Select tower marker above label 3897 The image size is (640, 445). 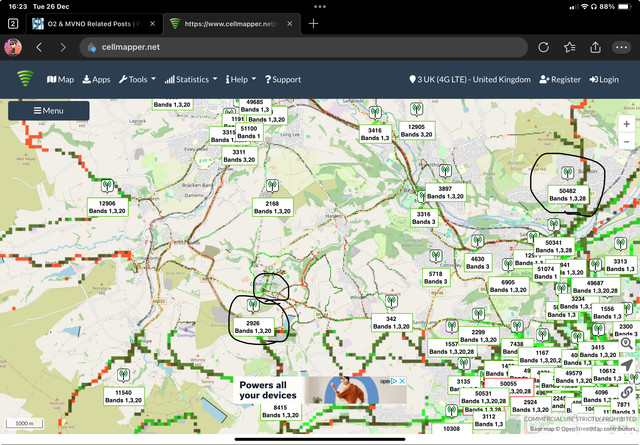pos(445,171)
